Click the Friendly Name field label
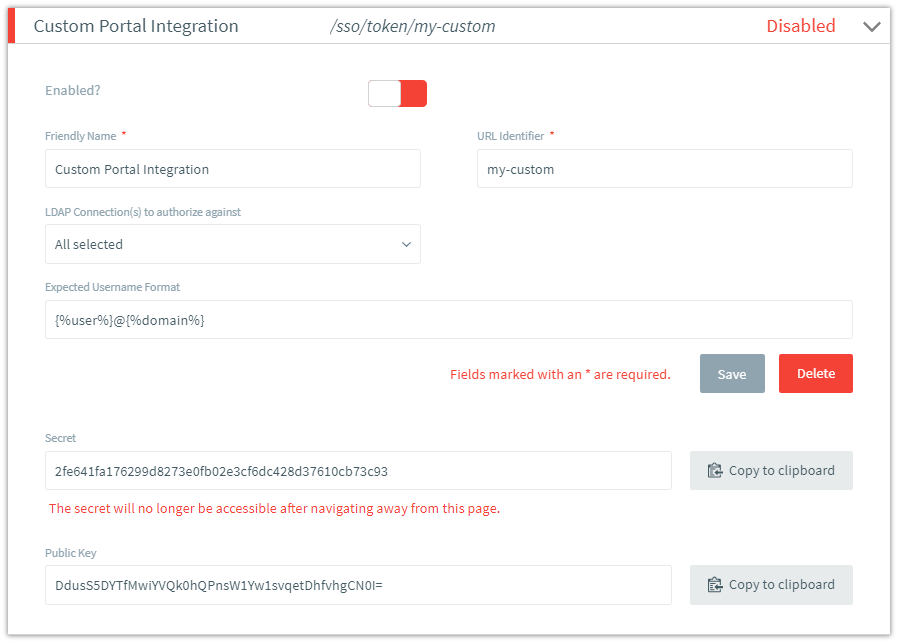Image resolution: width=900 pixels, height=644 pixels. pos(81,136)
